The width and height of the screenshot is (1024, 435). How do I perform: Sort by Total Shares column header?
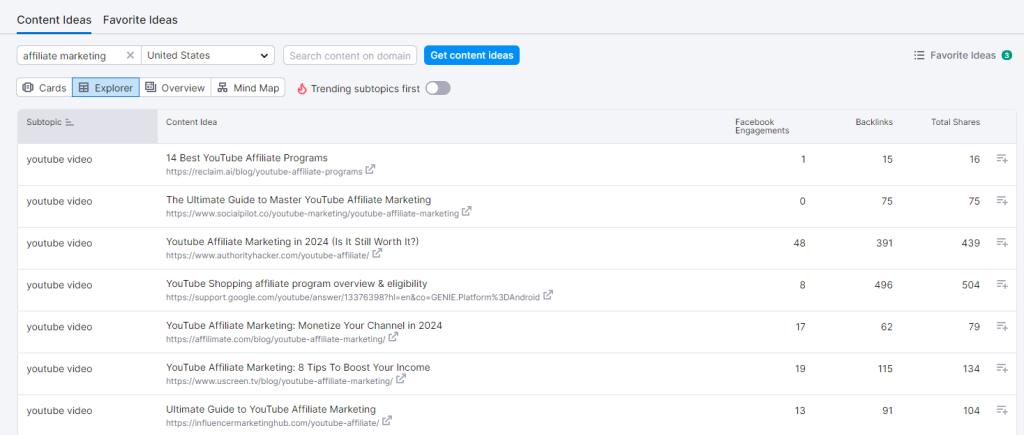point(955,122)
